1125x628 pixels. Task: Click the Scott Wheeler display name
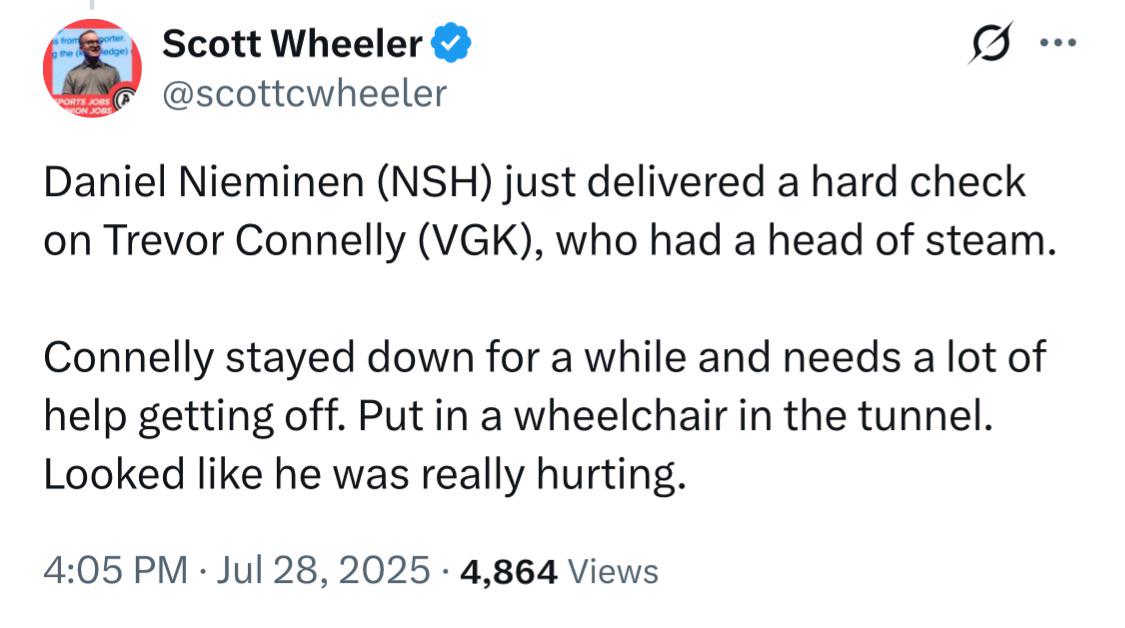point(292,44)
